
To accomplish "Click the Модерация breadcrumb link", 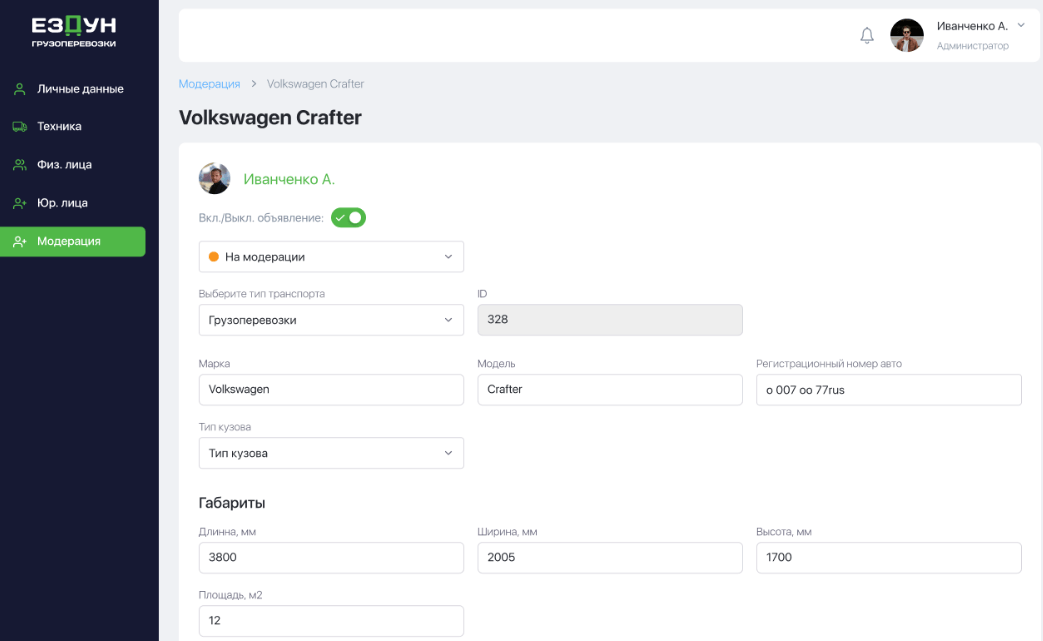I will point(209,84).
